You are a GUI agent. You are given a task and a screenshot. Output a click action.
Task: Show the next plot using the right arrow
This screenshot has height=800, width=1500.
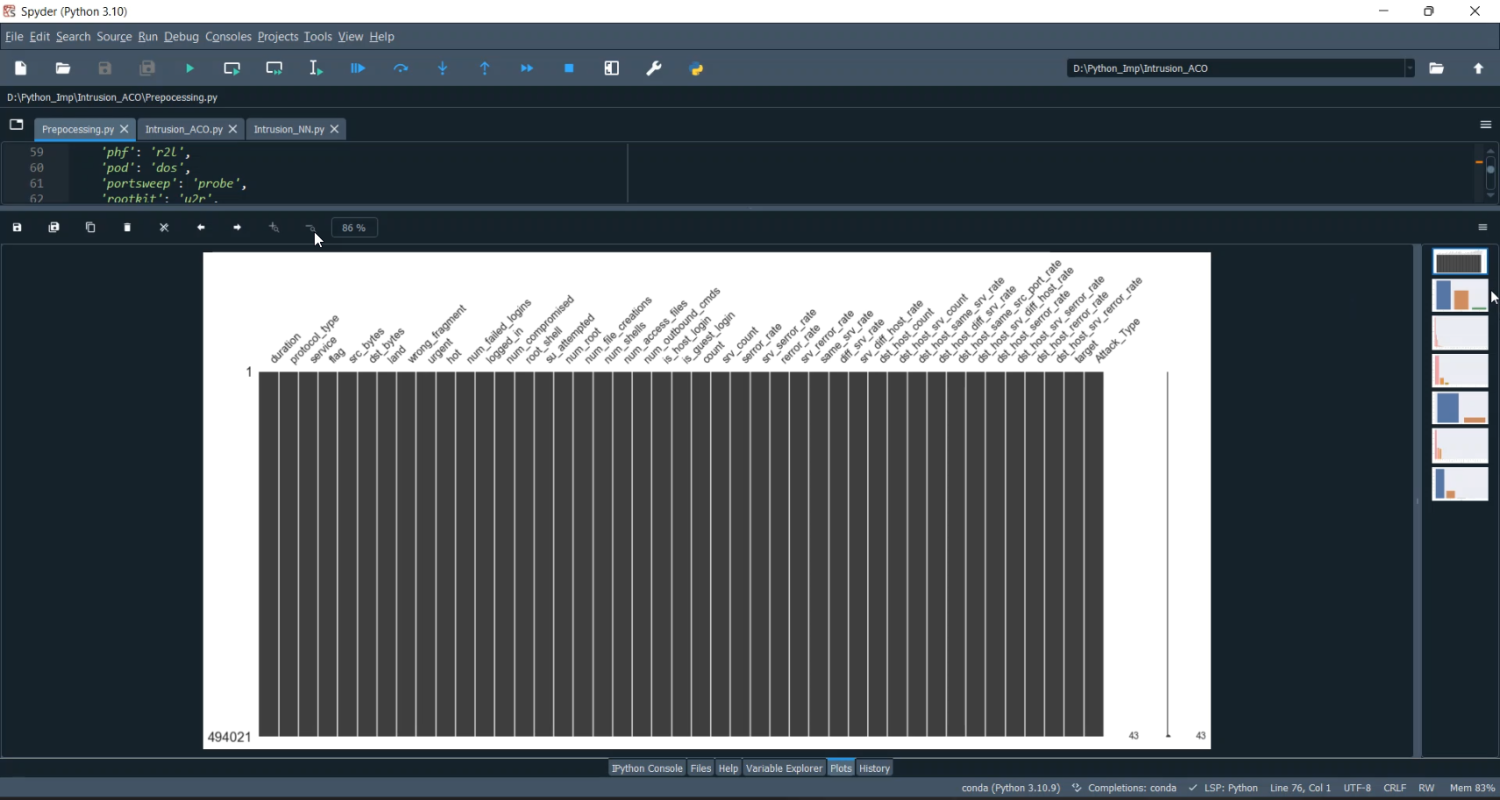click(x=237, y=228)
